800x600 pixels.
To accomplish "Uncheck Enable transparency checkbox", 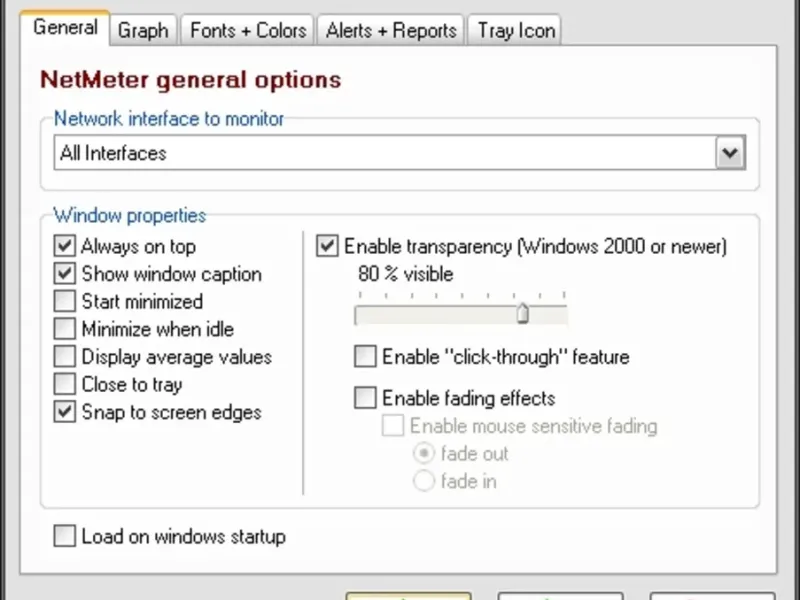I will pos(328,246).
